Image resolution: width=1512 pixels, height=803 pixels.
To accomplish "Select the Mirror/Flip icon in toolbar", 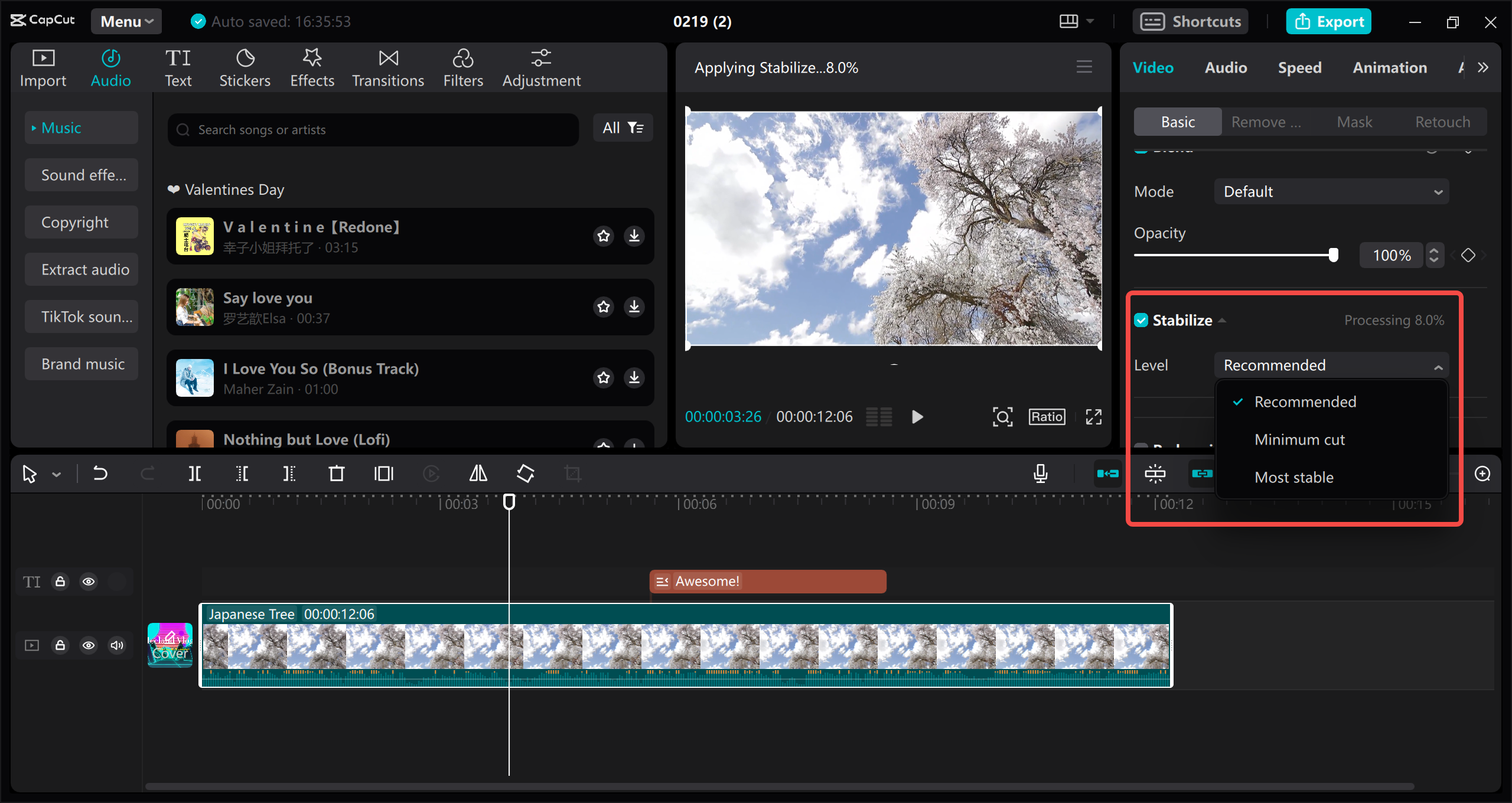I will [x=478, y=473].
